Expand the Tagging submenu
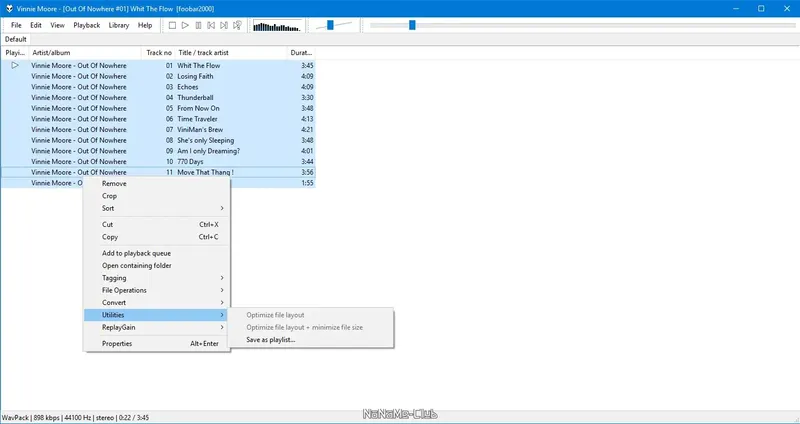The height and width of the screenshot is (424, 800). click(x=157, y=278)
